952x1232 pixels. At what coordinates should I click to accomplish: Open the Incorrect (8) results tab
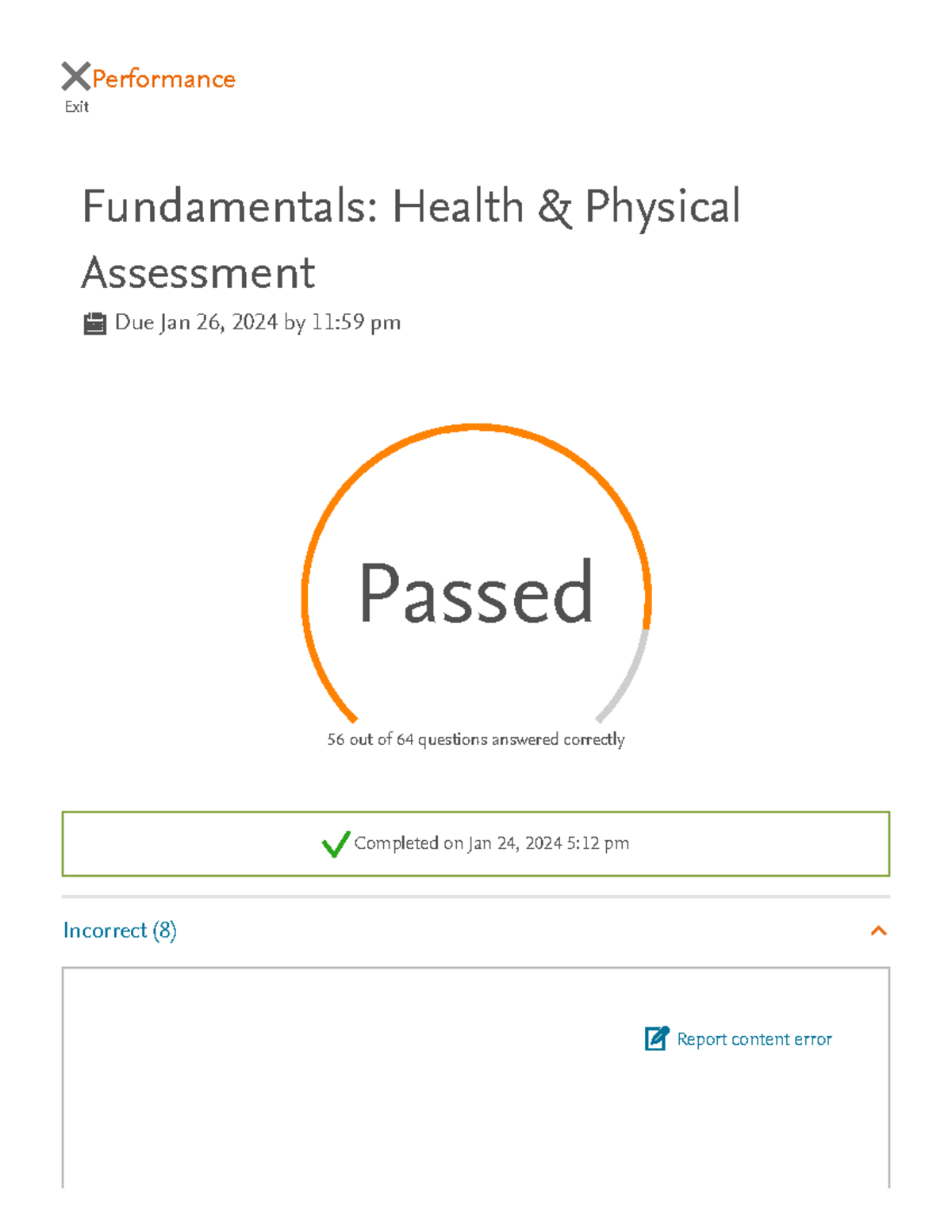(121, 931)
